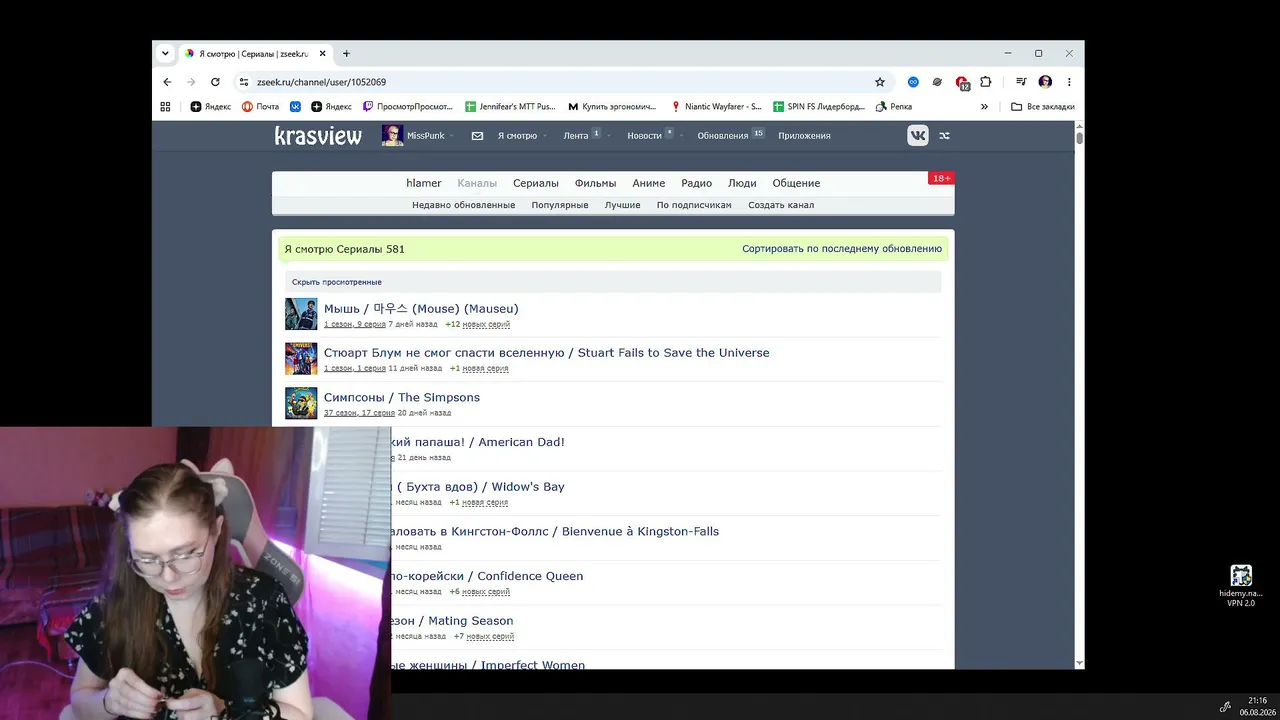The image size is (1280, 720).
Task: Expand the Новости header menu
Action: [x=650, y=135]
